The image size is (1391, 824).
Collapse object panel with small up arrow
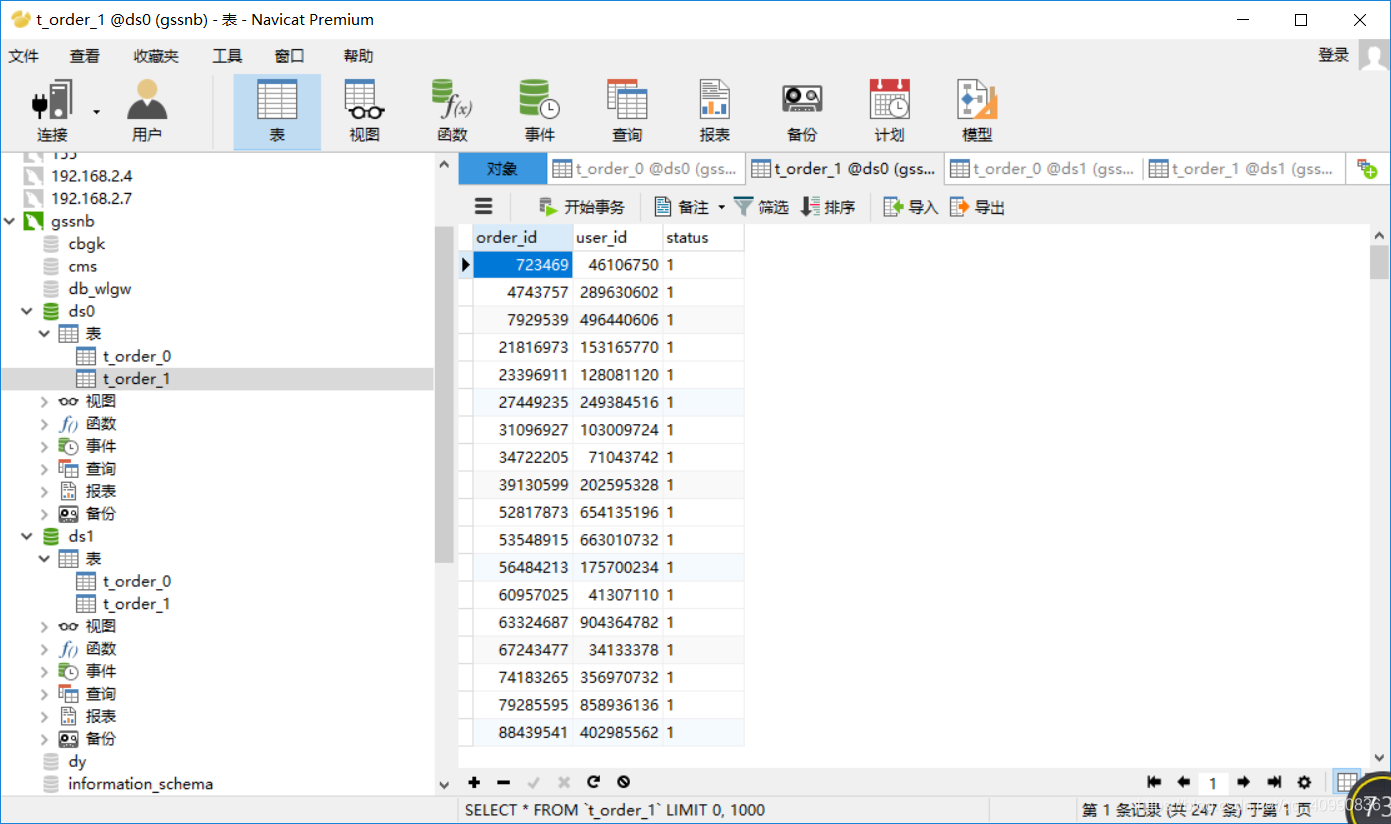pyautogui.click(x=445, y=165)
